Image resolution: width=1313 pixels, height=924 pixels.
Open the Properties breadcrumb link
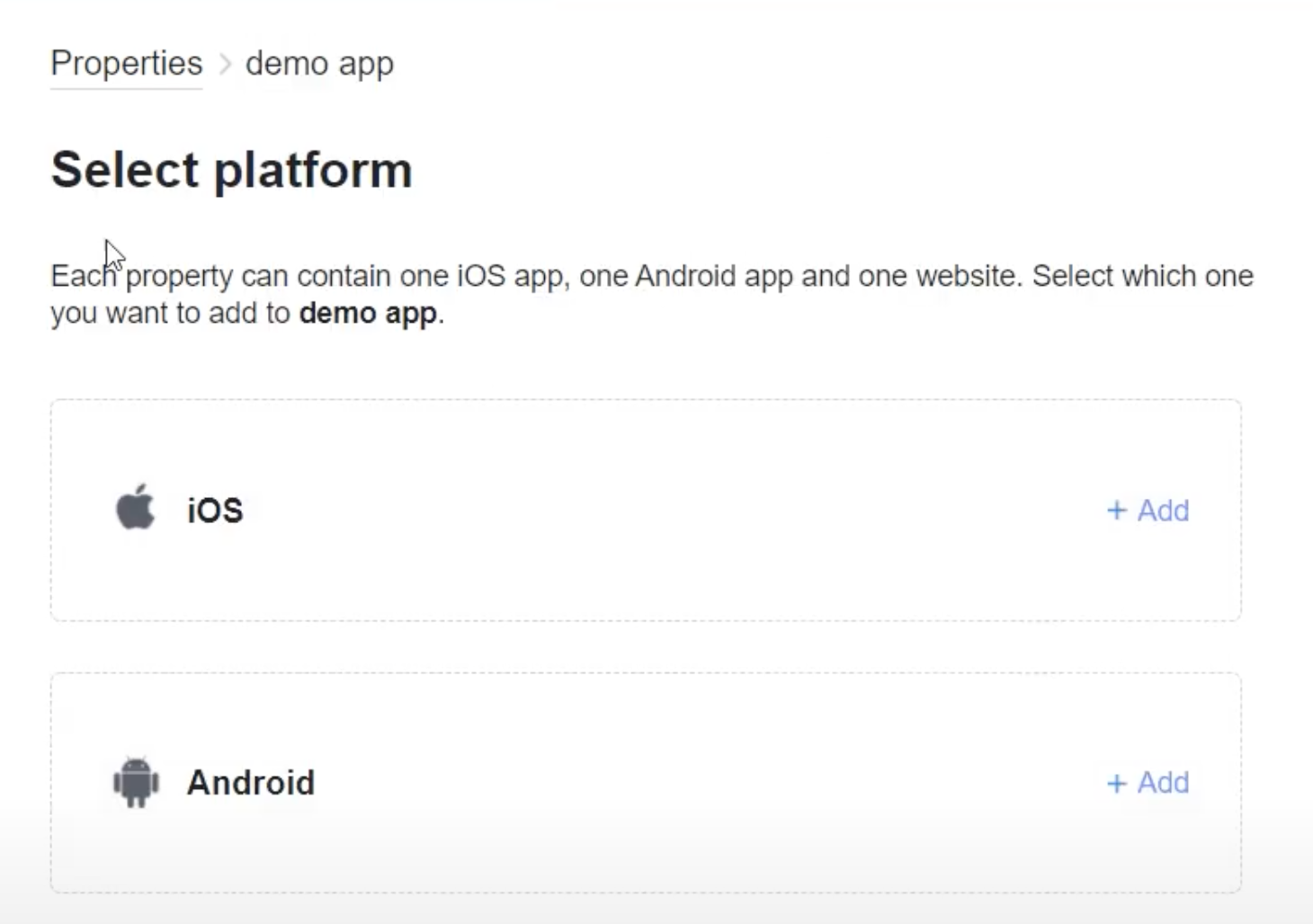(126, 64)
